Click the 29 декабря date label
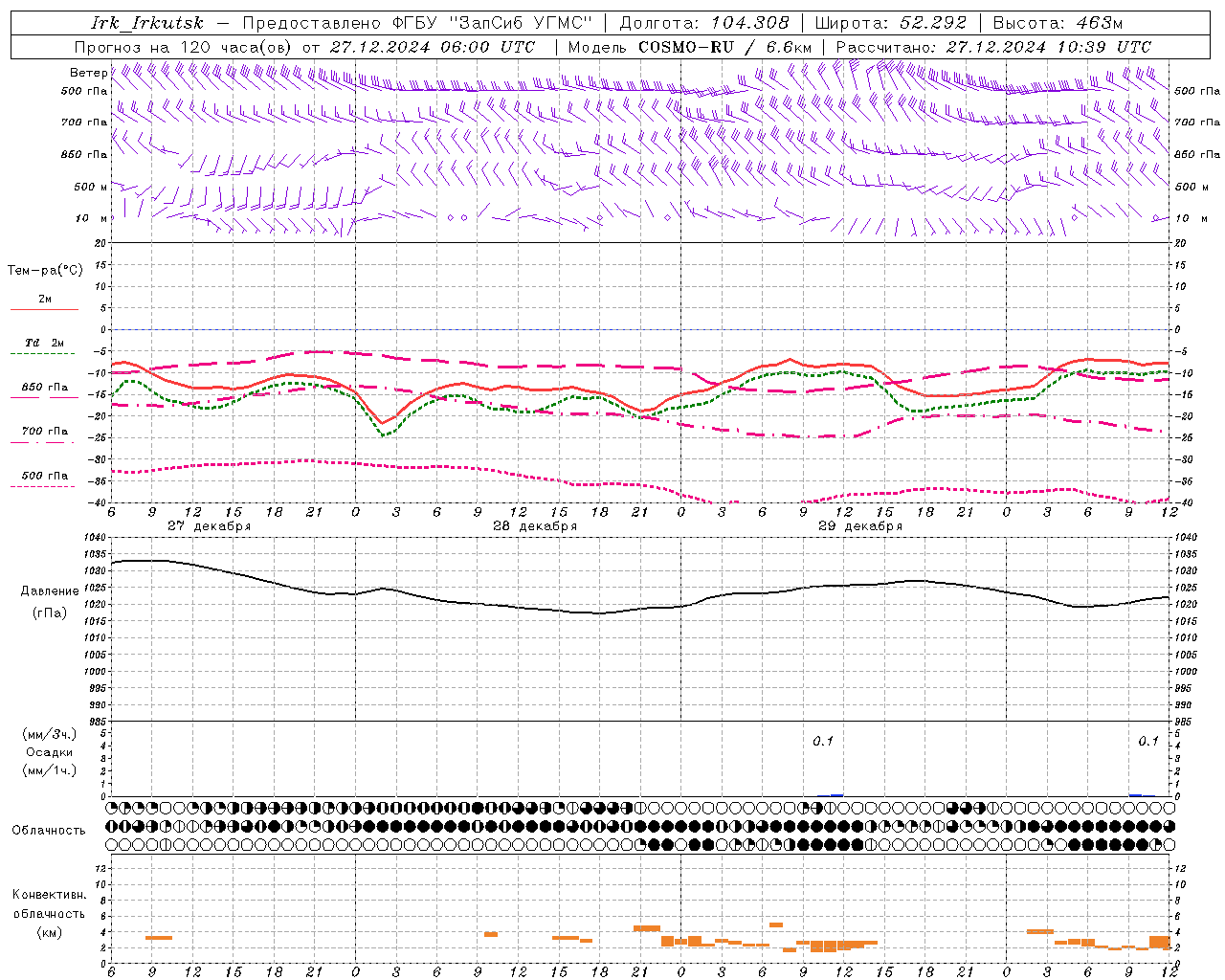 [x=860, y=526]
